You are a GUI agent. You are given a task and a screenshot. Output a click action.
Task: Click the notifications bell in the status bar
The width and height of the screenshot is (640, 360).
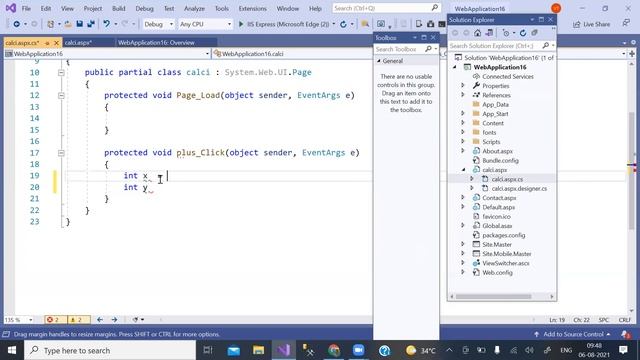tap(625, 334)
